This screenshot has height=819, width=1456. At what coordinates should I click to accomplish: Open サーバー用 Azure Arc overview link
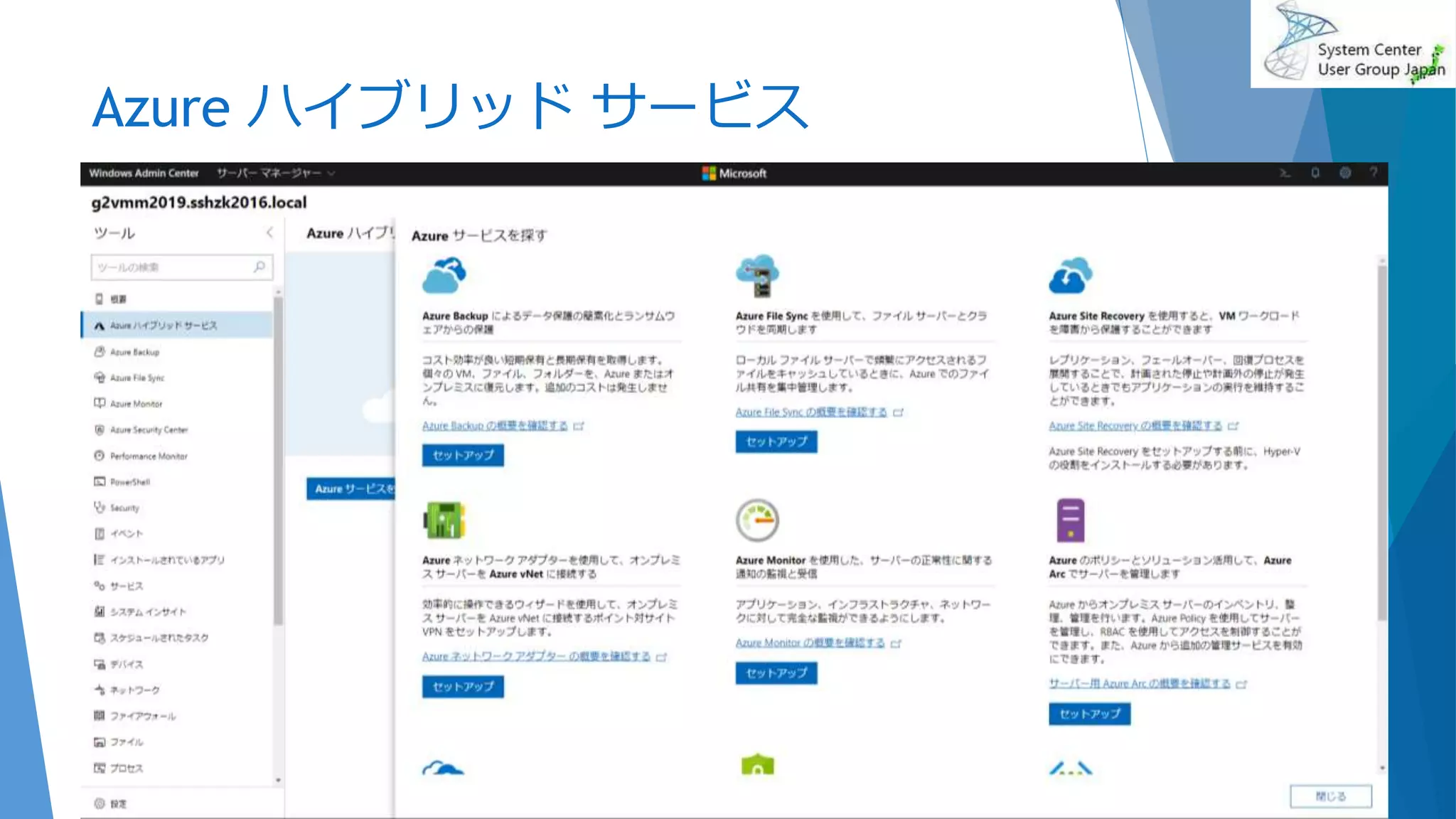tap(1140, 683)
